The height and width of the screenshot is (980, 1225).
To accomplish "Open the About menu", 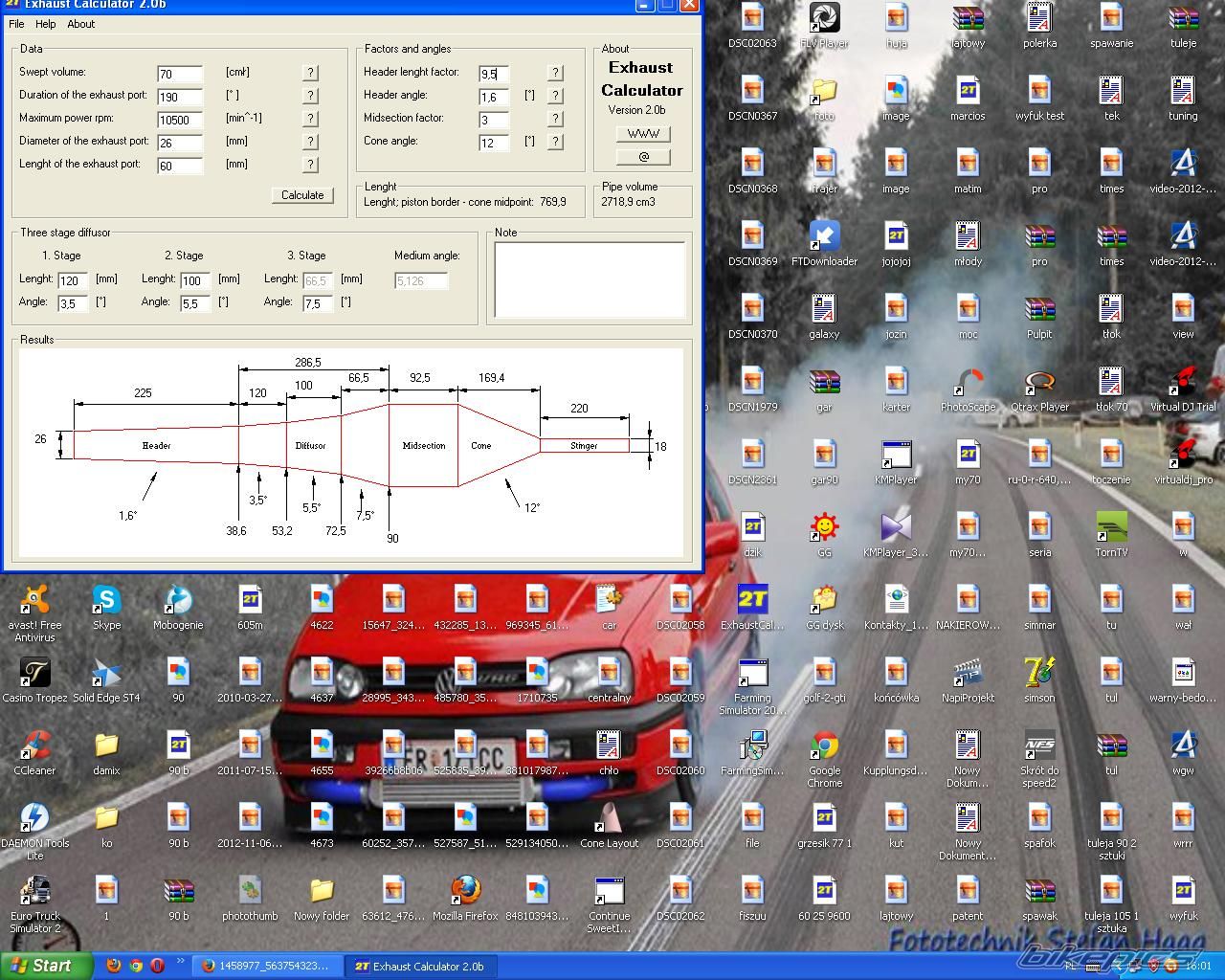I will [81, 24].
